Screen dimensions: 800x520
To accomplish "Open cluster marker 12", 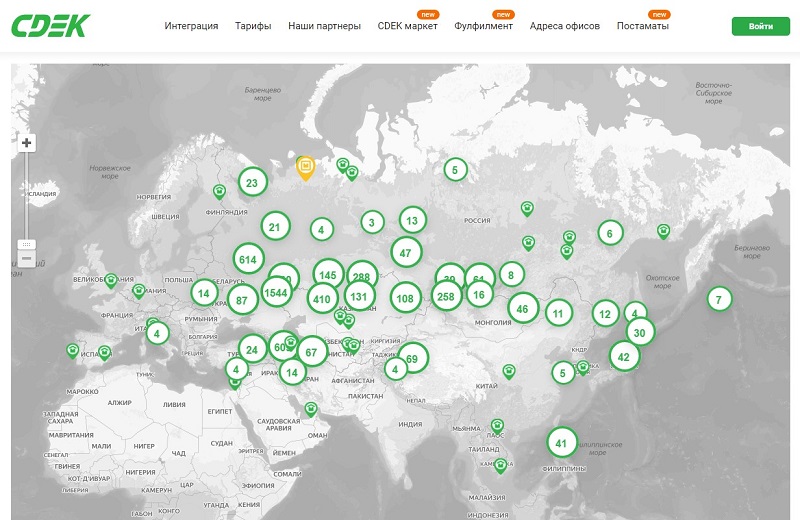I will click(605, 314).
